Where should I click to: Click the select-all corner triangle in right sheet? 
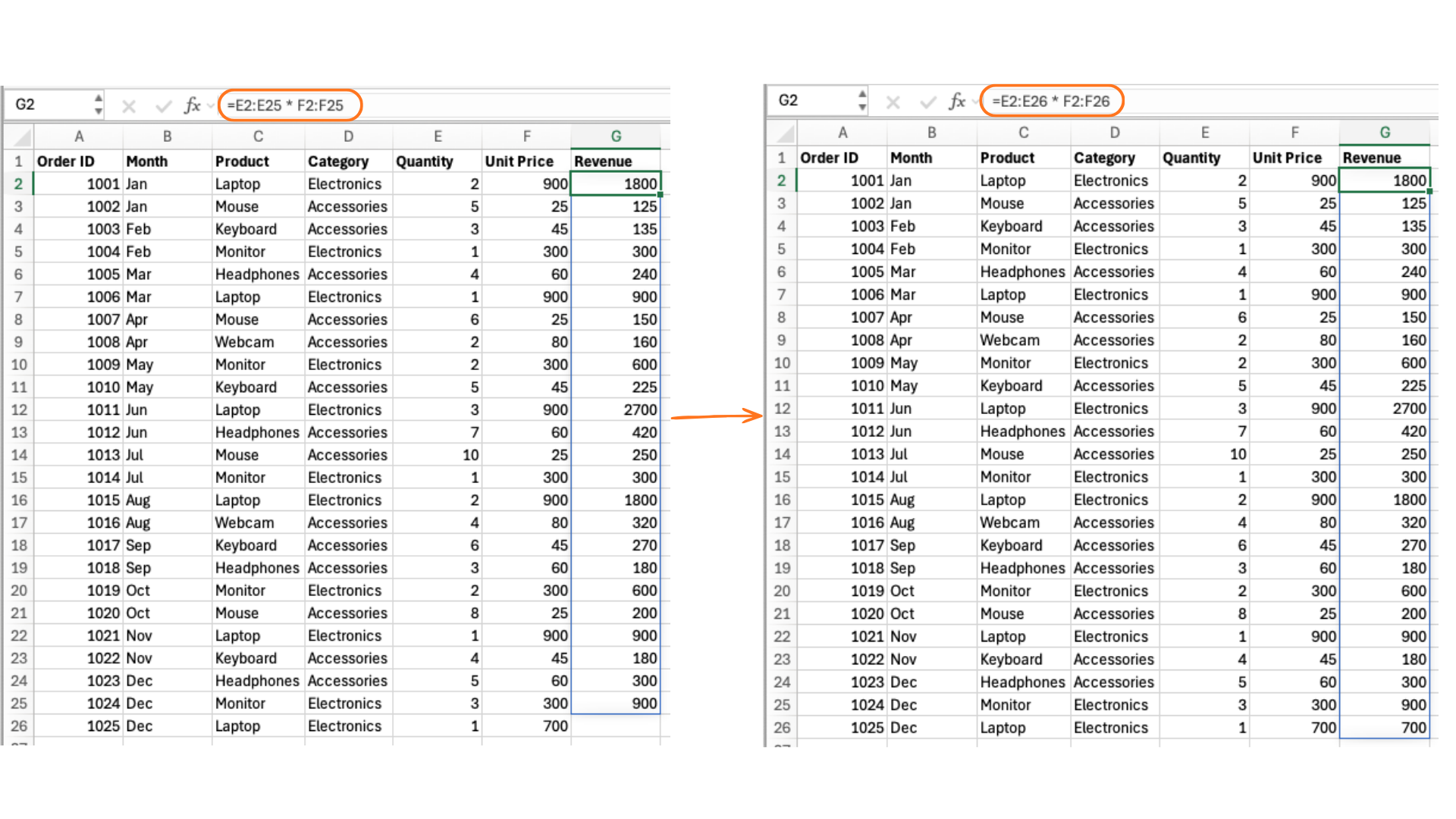pyautogui.click(x=786, y=134)
